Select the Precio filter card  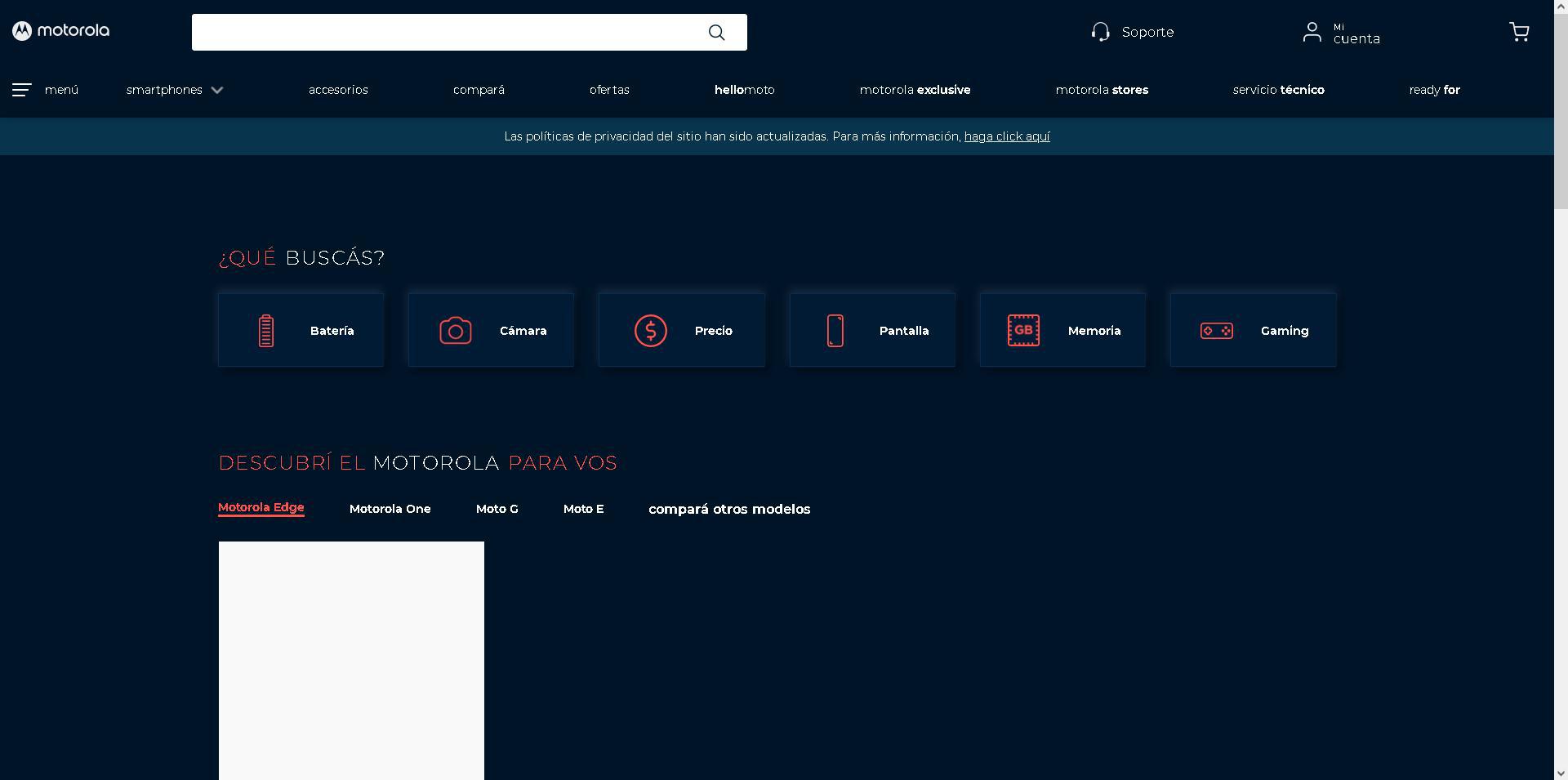[x=681, y=329]
